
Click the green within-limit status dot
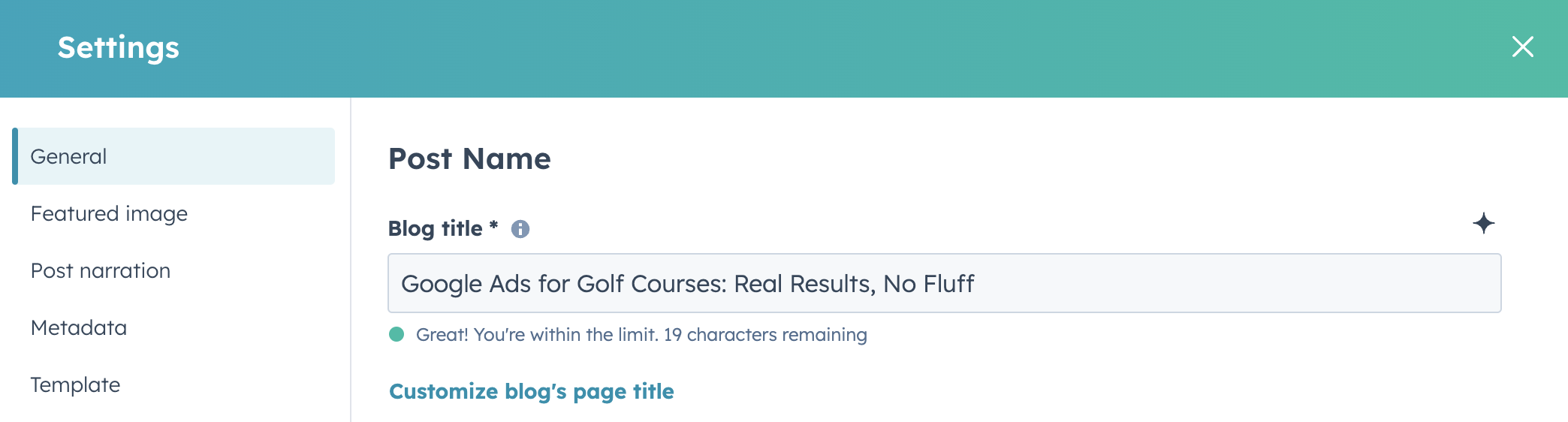(397, 334)
